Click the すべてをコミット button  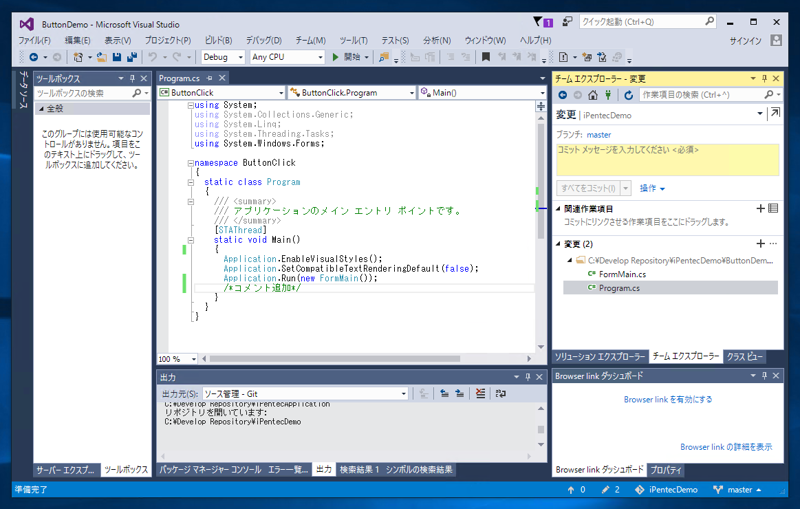point(588,188)
